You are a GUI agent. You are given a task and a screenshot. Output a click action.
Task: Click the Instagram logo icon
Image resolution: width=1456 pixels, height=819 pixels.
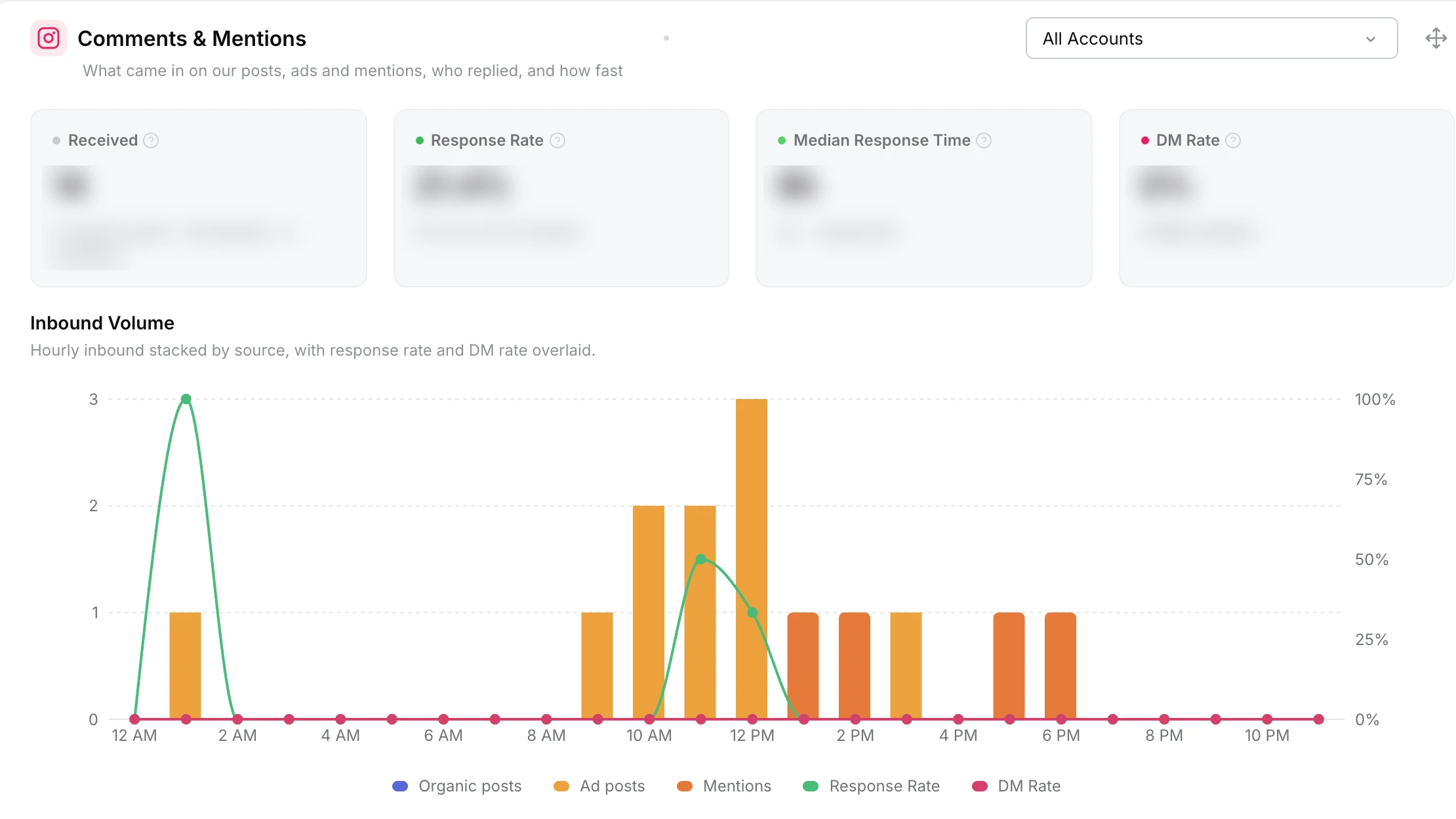coord(49,38)
